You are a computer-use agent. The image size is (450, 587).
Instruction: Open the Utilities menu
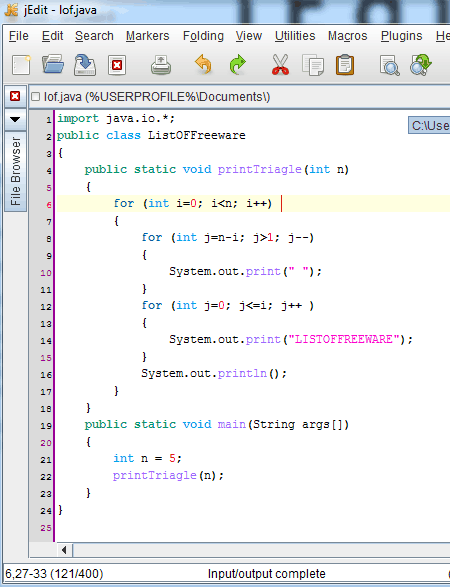click(295, 36)
